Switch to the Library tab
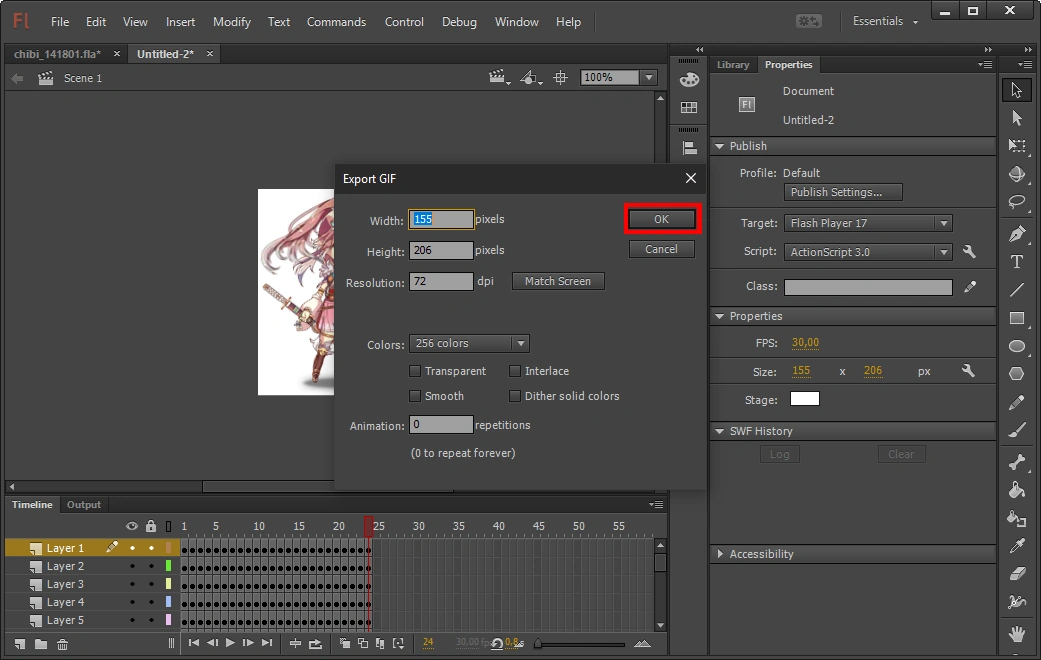 [x=733, y=65]
